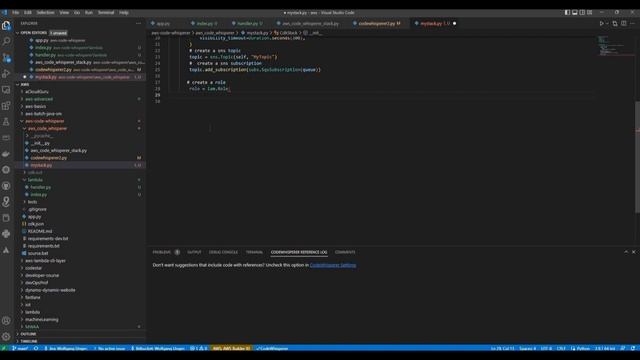Screen dimensions: 640x360
Task: Open the Run Python File dropdown arrow
Action: coord(607,24)
